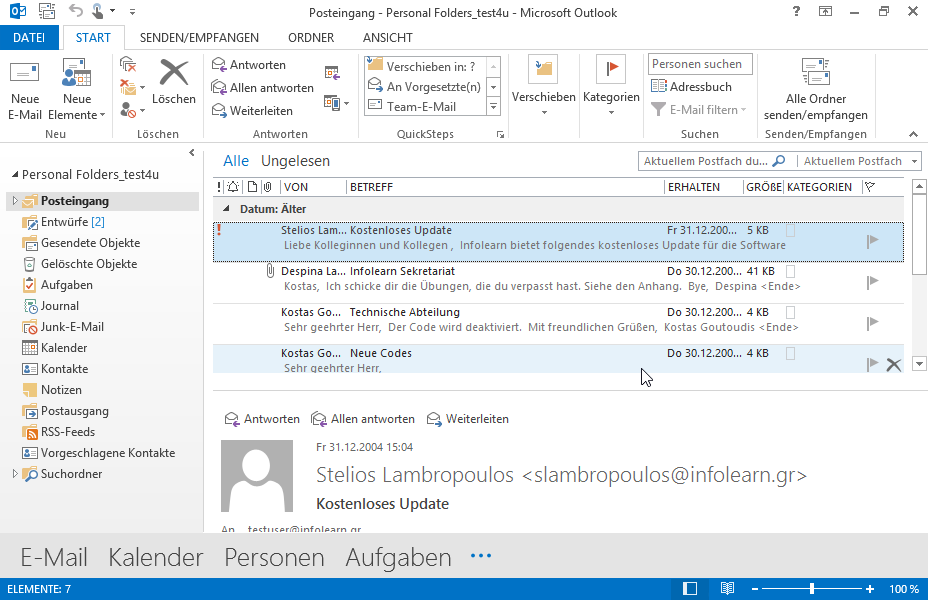The width and height of the screenshot is (928, 600).
Task: Toggle category box of Infolearn Sekretariat mail
Action: (x=790, y=272)
